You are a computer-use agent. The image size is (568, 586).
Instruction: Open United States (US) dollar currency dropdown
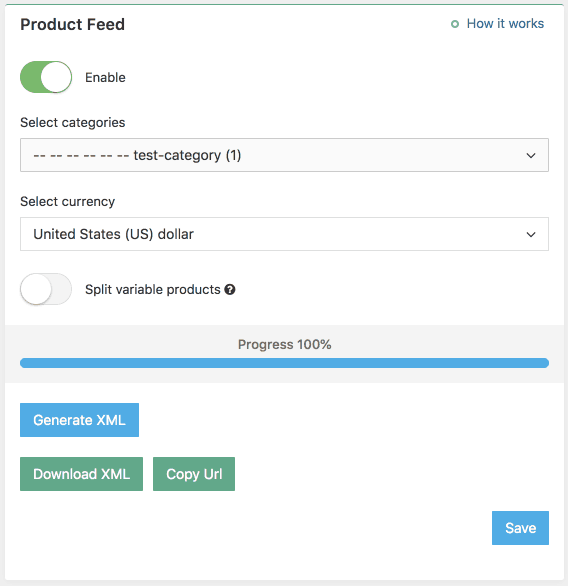[x=284, y=234]
